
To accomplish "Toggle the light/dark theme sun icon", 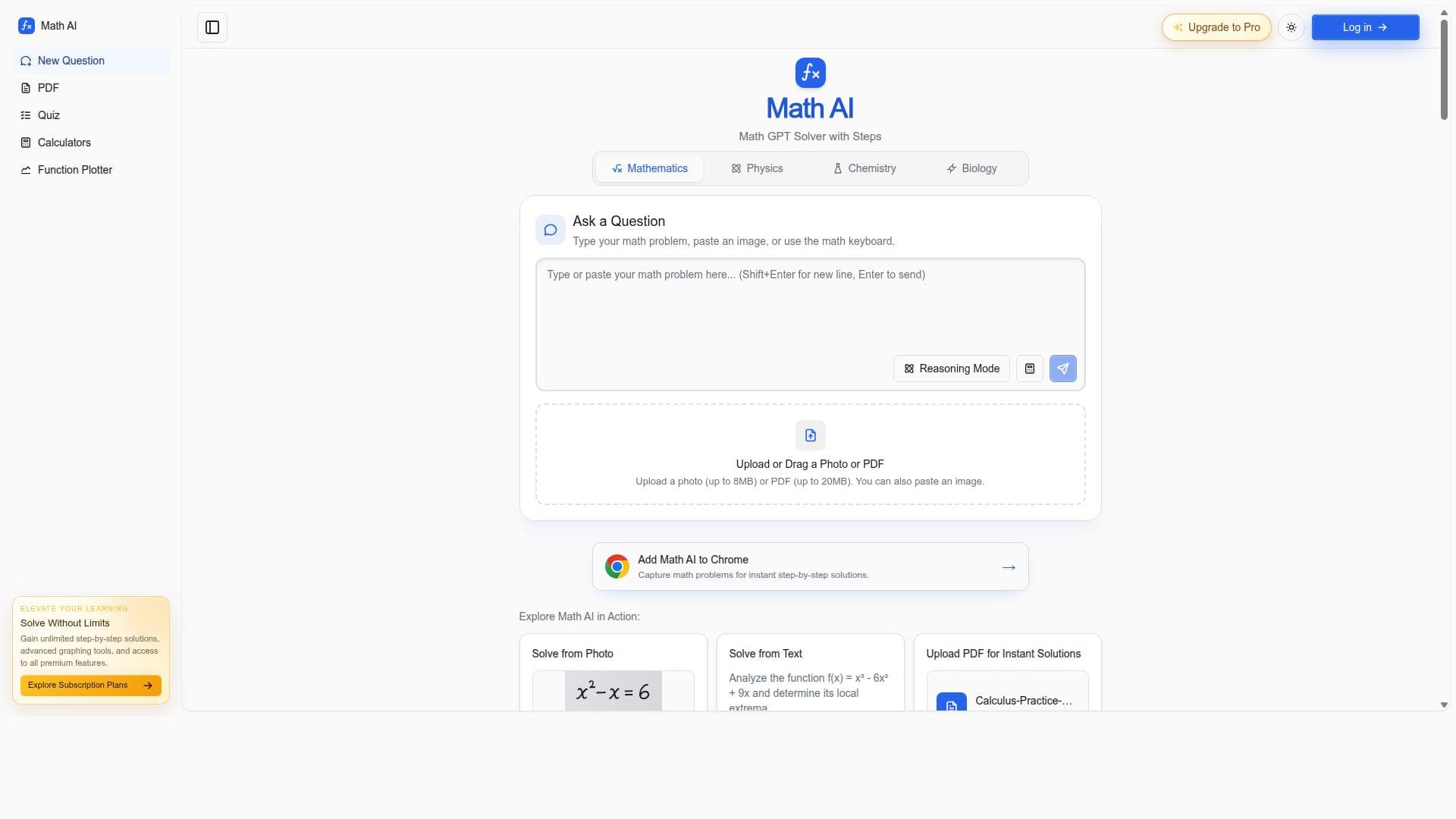I will pos(1291,27).
